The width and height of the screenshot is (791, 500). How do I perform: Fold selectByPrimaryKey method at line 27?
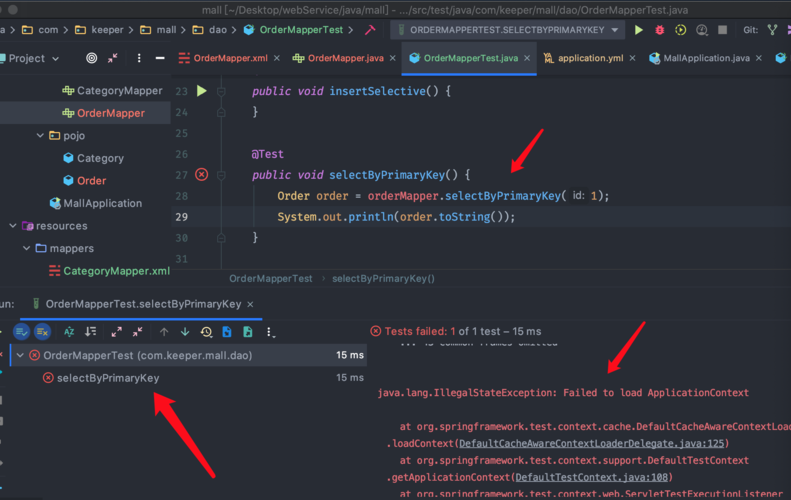click(x=221, y=175)
